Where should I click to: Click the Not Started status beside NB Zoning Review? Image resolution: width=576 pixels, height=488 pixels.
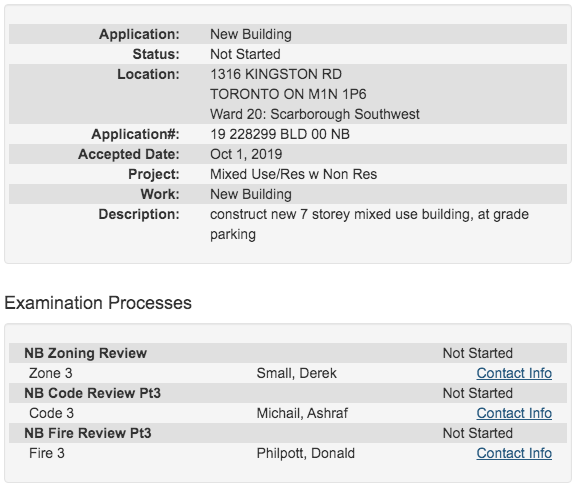point(478,353)
